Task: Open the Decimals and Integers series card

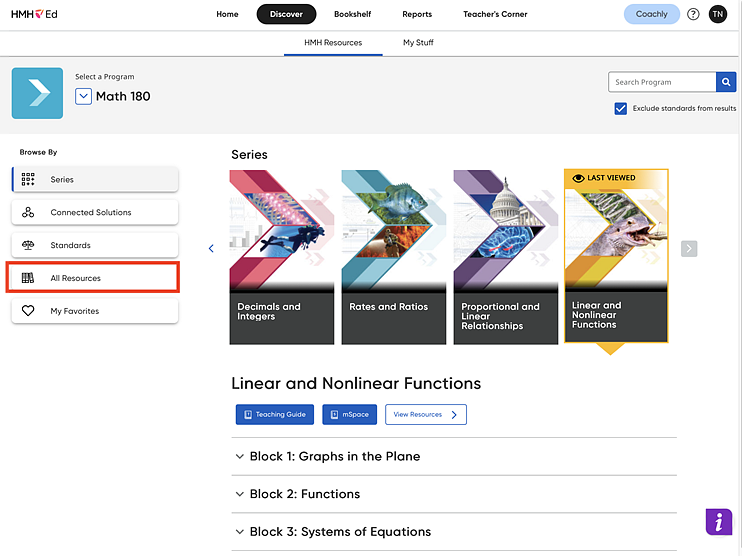Action: tap(282, 257)
